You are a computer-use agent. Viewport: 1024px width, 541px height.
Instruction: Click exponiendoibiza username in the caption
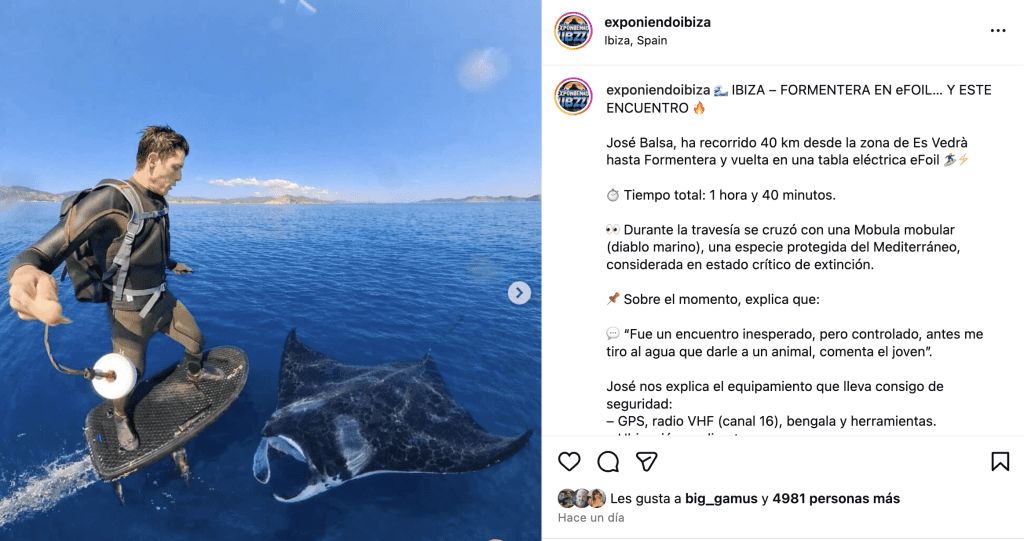coord(658,90)
